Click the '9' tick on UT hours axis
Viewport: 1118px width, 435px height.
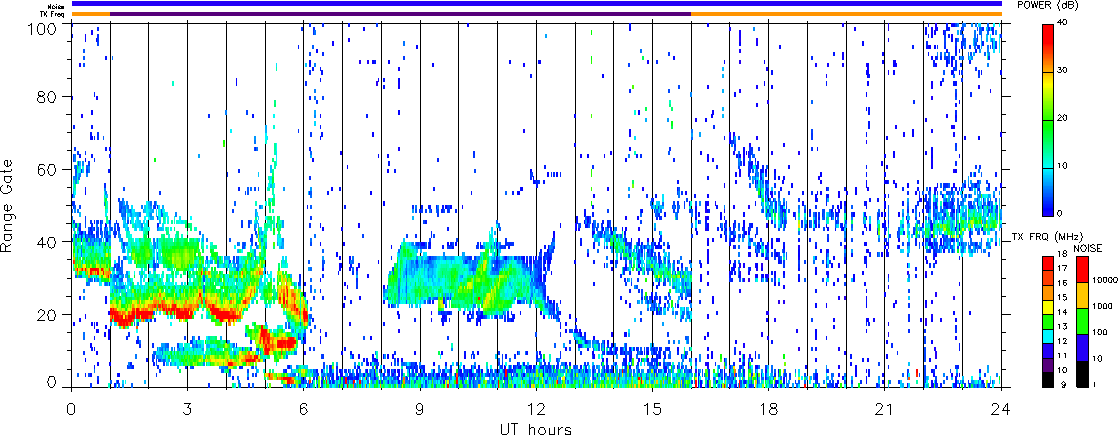click(x=420, y=409)
